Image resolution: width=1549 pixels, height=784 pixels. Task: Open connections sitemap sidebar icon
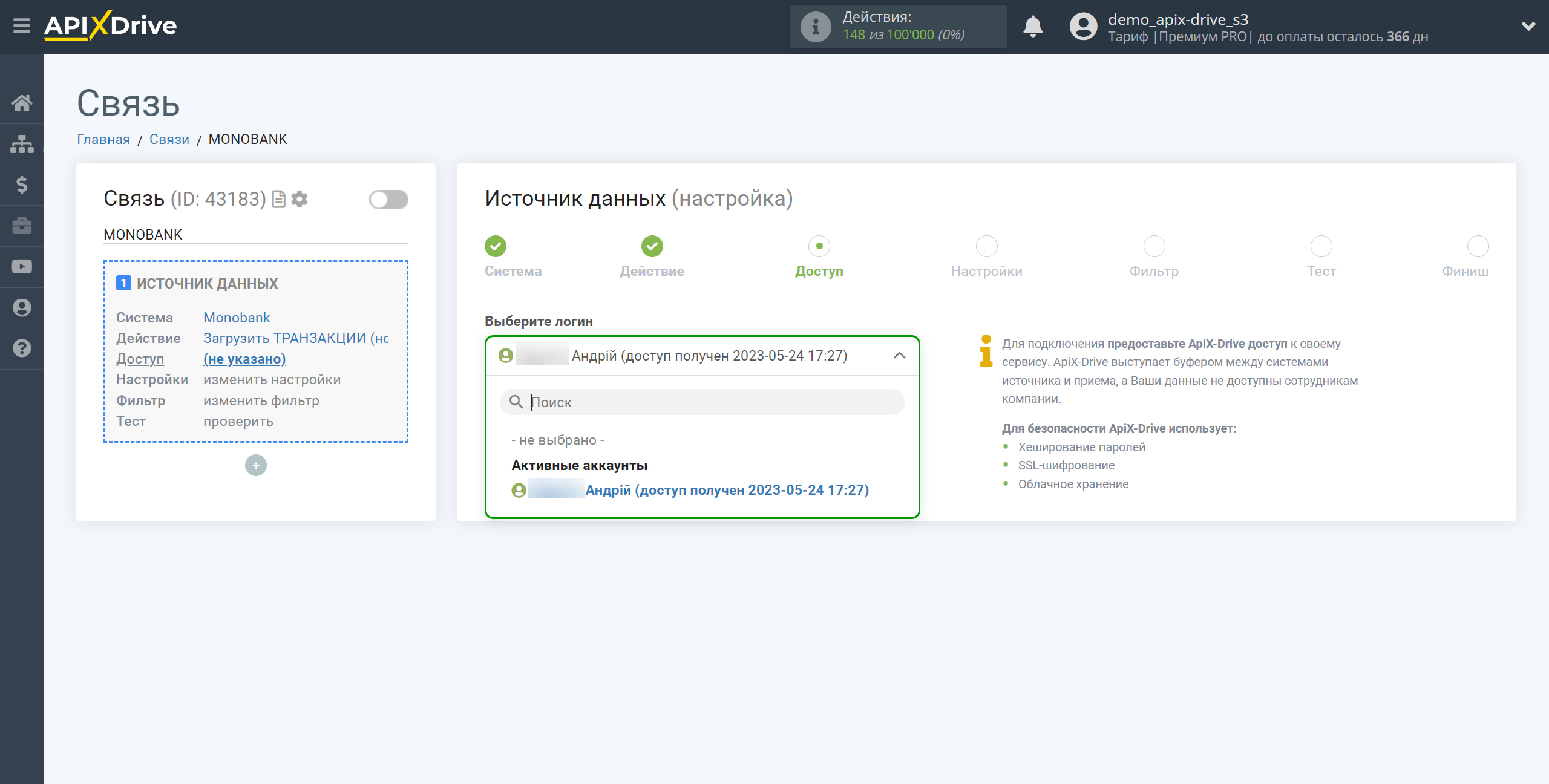[x=22, y=144]
